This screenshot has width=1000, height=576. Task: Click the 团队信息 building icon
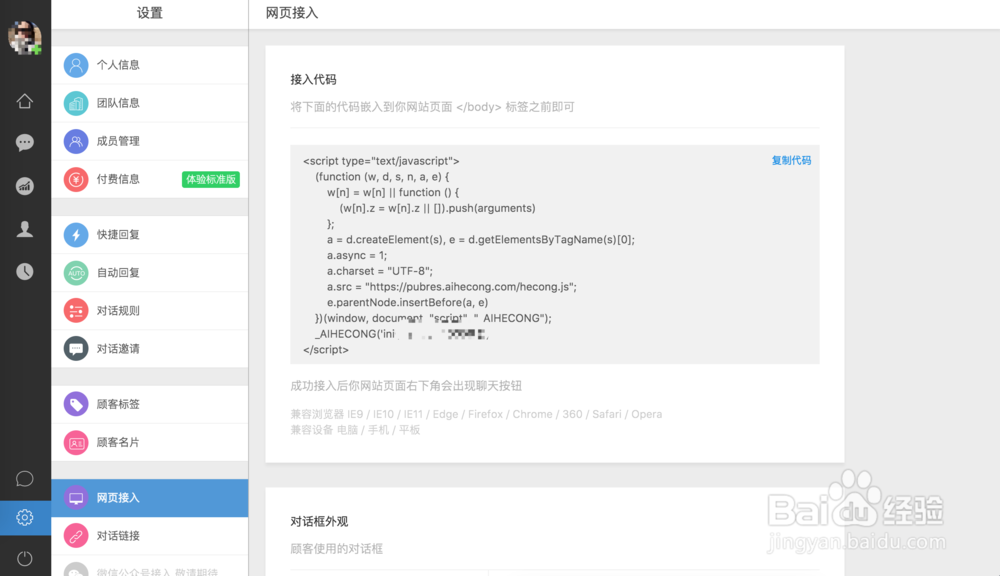click(x=76, y=103)
